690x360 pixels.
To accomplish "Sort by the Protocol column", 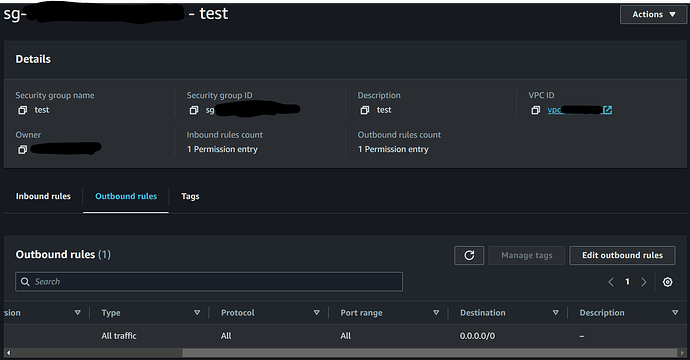I will 316,312.
